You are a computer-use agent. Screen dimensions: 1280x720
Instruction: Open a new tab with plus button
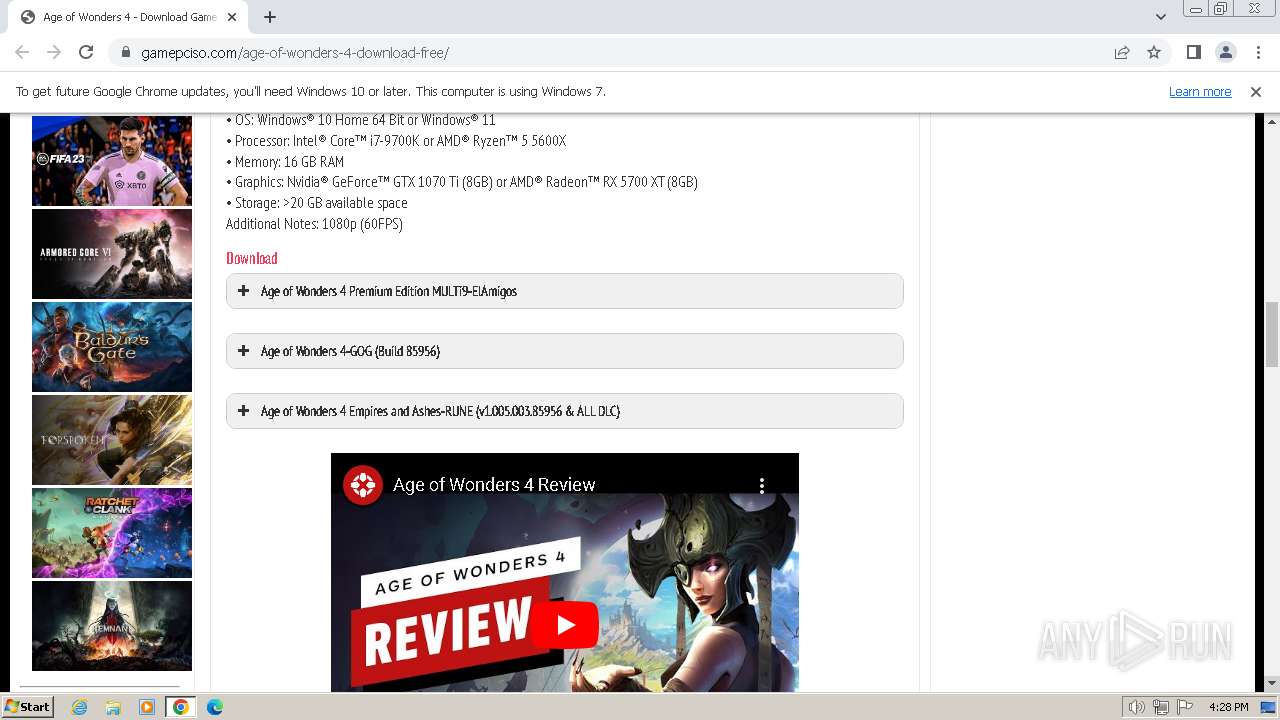[270, 17]
